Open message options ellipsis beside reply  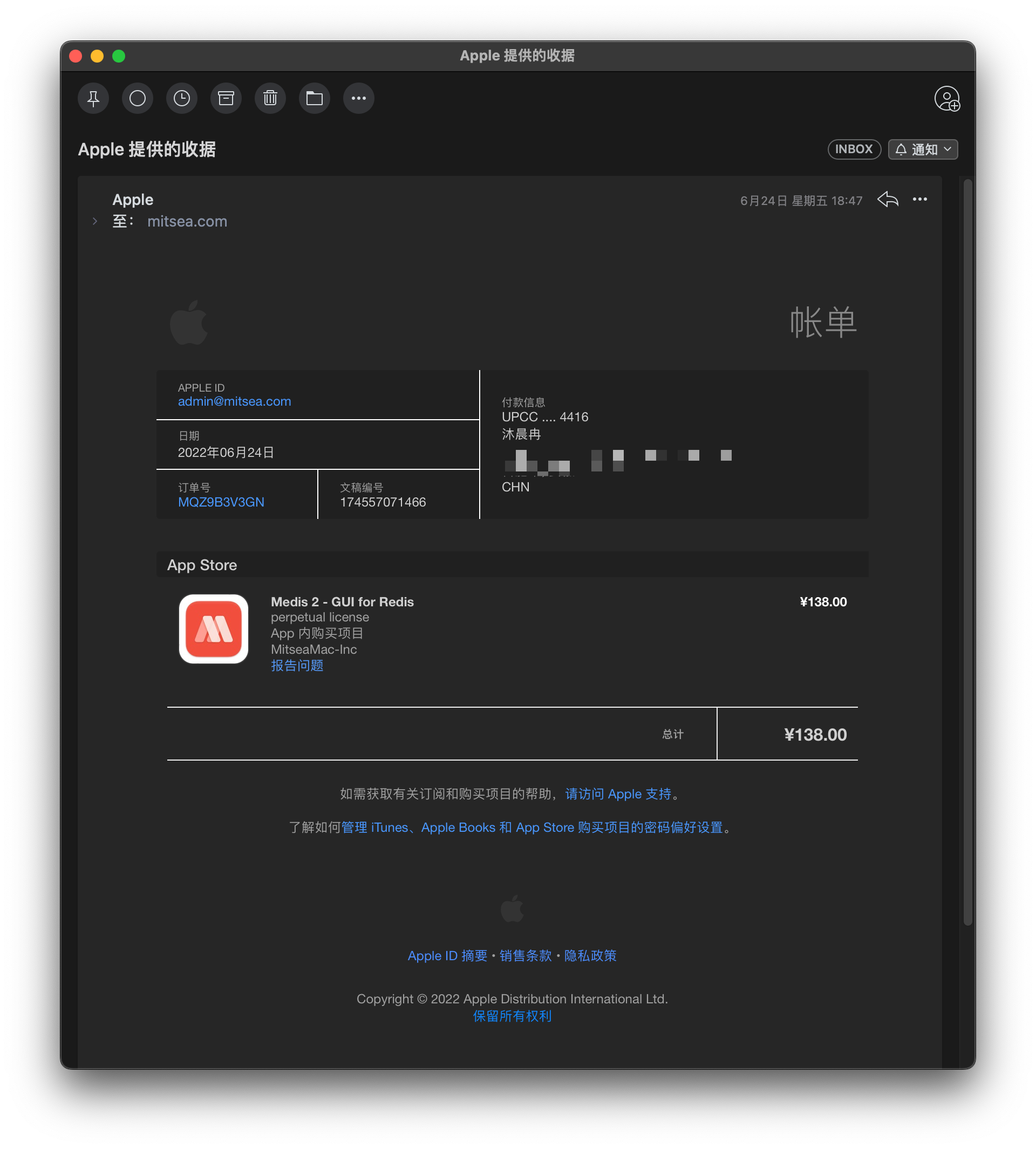919,199
